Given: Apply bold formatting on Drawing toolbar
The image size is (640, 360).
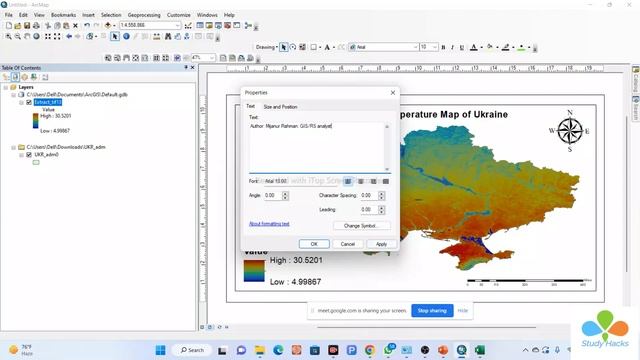Looking at the screenshot, I should pos(443,47).
